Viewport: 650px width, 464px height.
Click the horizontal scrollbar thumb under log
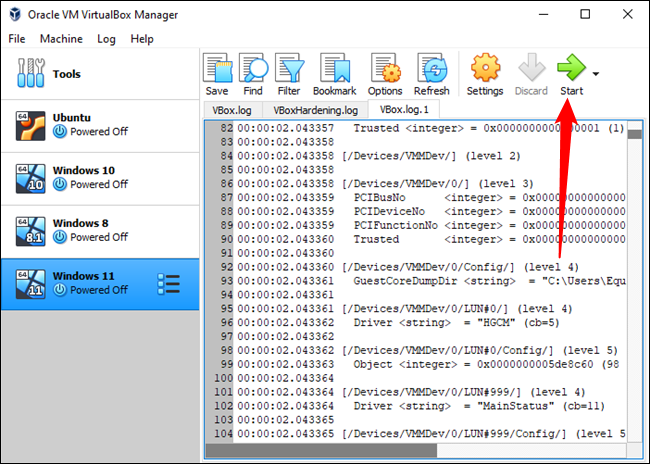click(321, 450)
